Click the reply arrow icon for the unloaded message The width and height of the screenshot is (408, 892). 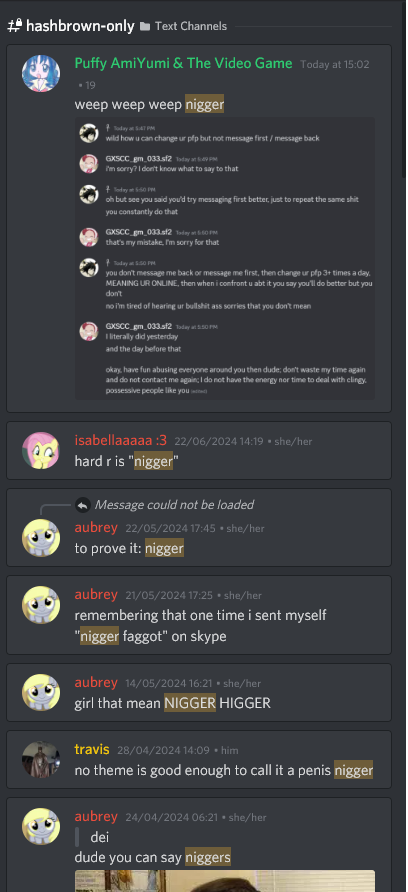(83, 505)
